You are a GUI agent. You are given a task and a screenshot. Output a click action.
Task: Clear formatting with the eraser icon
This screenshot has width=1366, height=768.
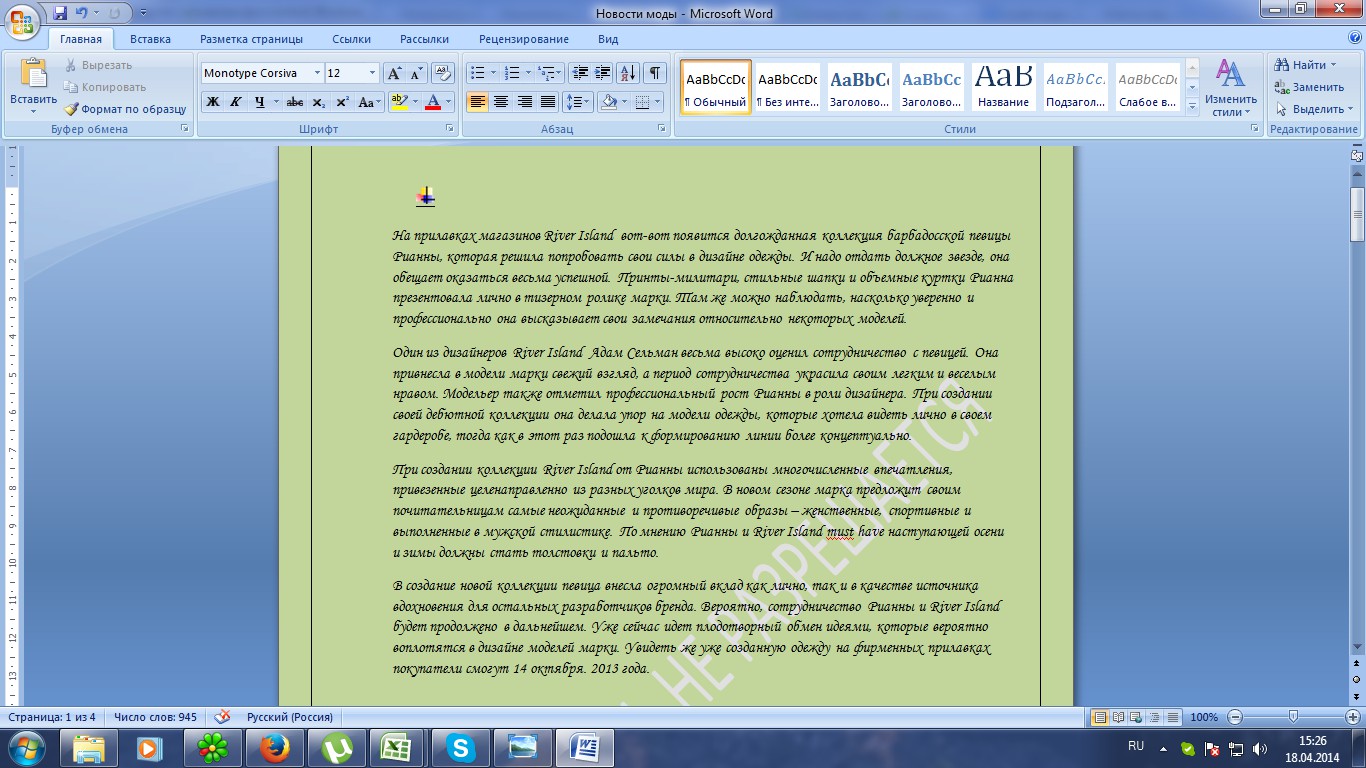point(444,73)
